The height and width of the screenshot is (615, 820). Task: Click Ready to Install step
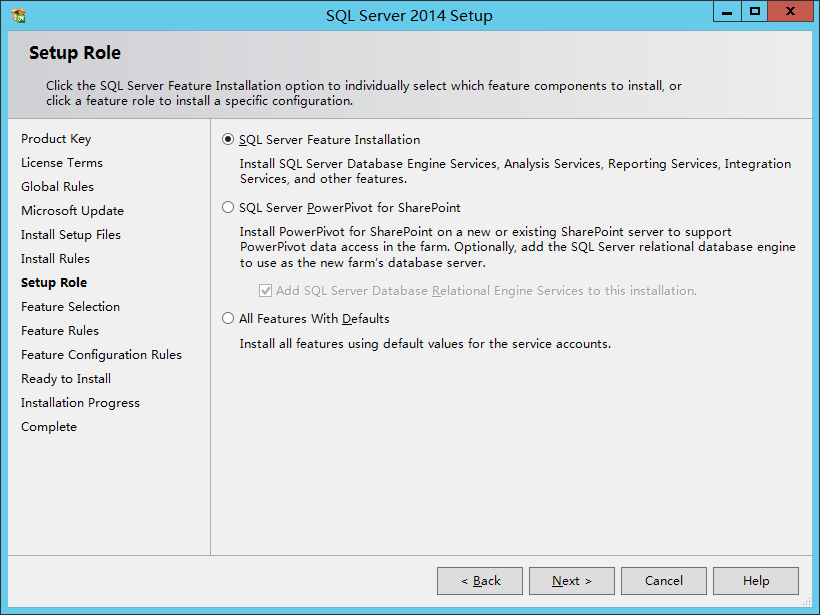[66, 379]
